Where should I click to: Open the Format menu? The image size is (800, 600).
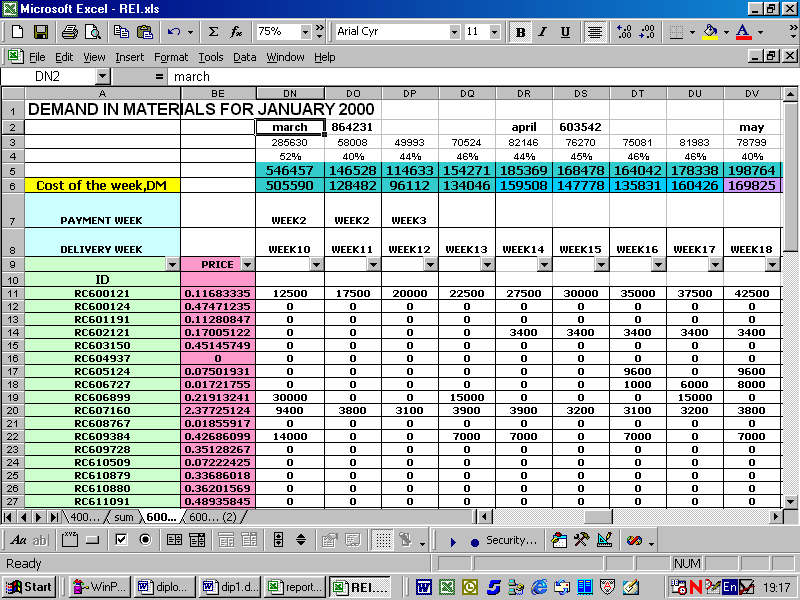[x=171, y=57]
